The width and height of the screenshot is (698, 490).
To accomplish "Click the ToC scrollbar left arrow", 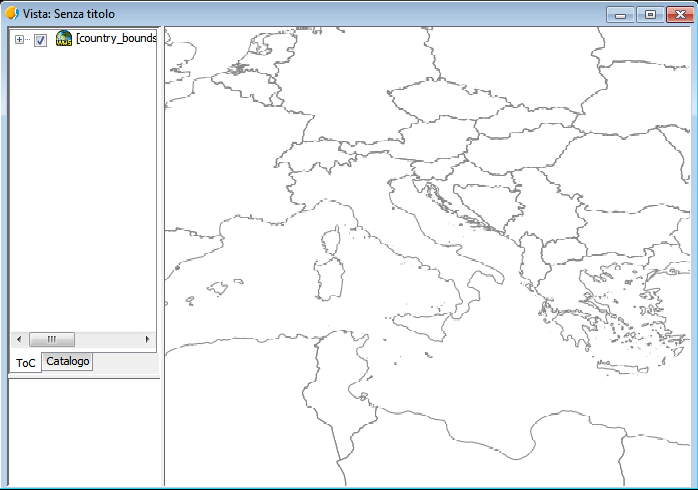I will pyautogui.click(x=19, y=340).
